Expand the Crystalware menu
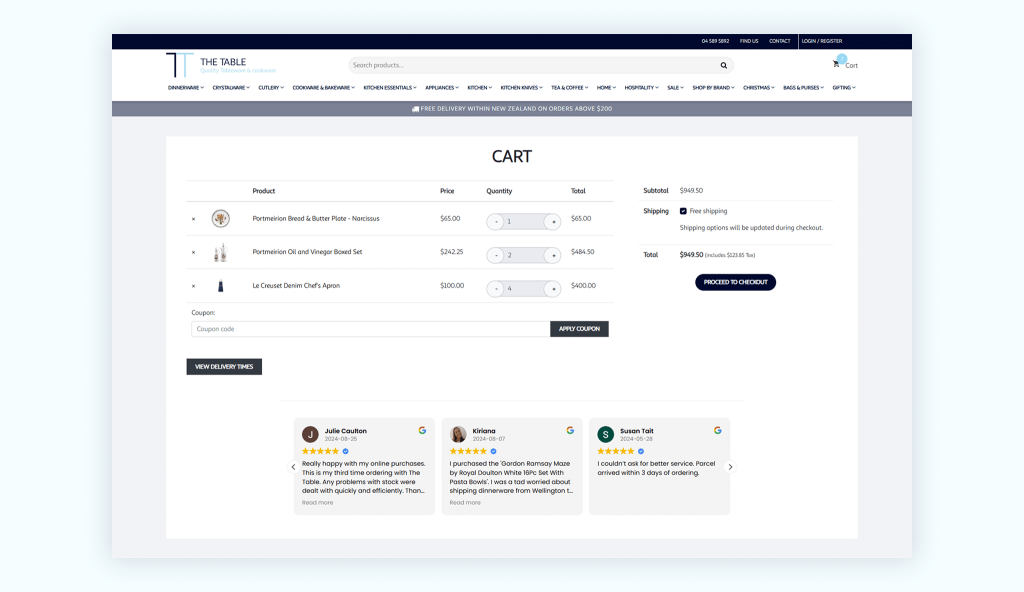The width and height of the screenshot is (1024, 592). 231,88
